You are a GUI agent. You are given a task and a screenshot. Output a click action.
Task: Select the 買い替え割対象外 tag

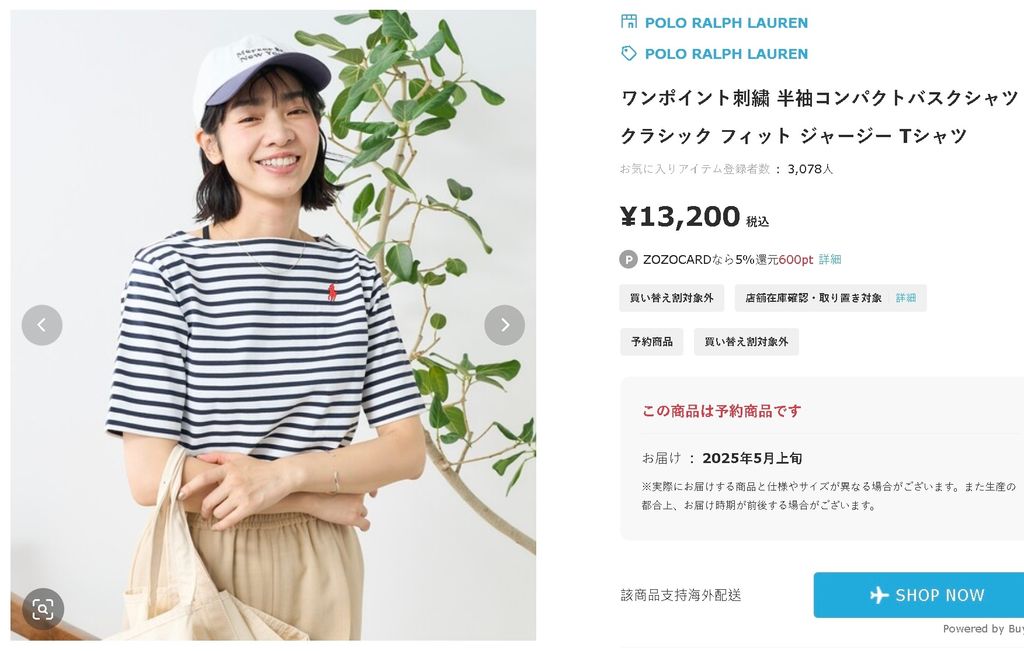click(x=671, y=298)
